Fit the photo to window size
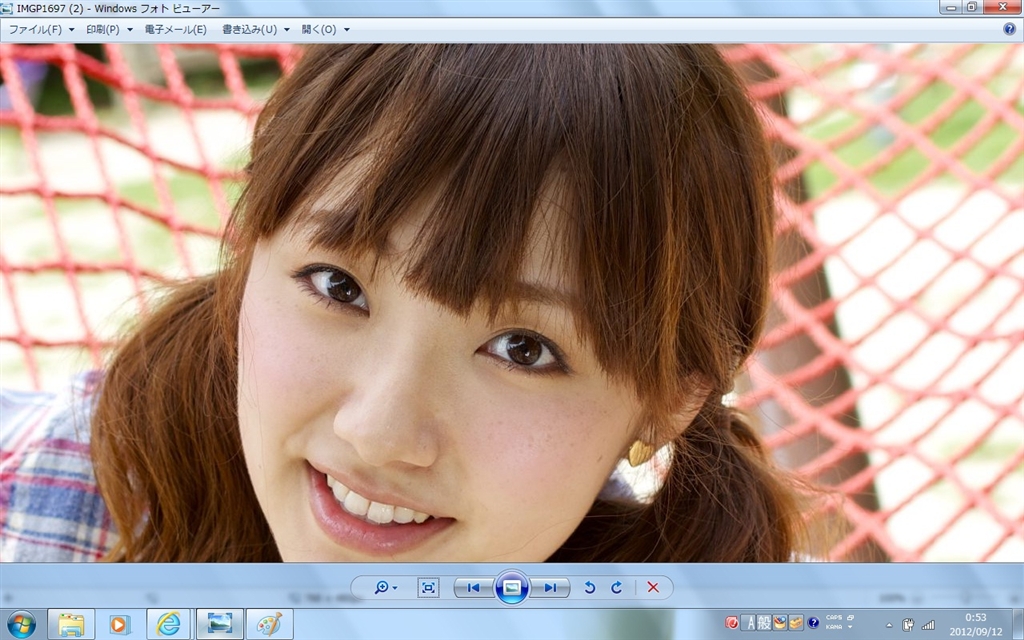The image size is (1024, 640). (428, 588)
